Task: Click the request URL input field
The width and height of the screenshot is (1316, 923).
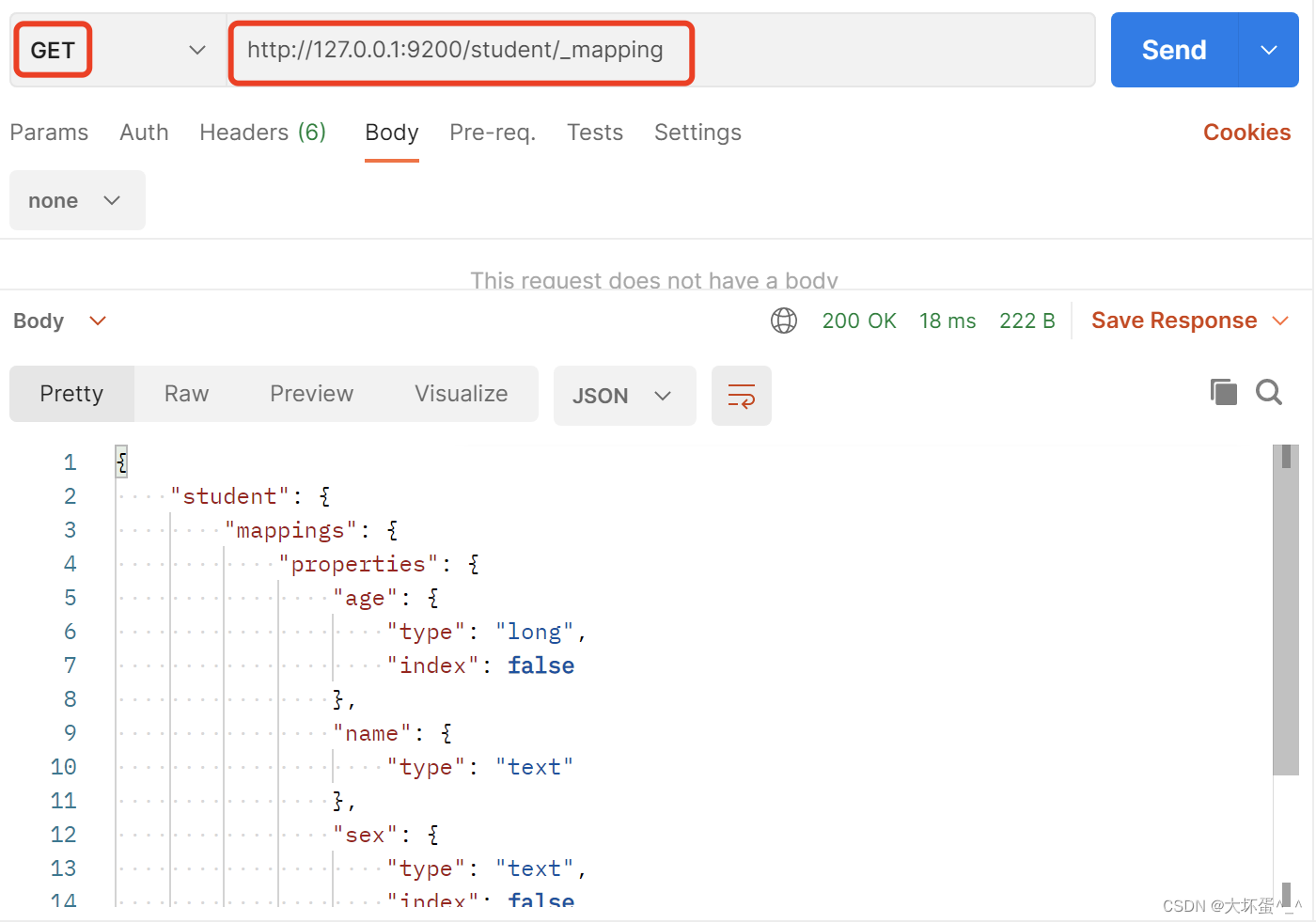Action: click(661, 50)
